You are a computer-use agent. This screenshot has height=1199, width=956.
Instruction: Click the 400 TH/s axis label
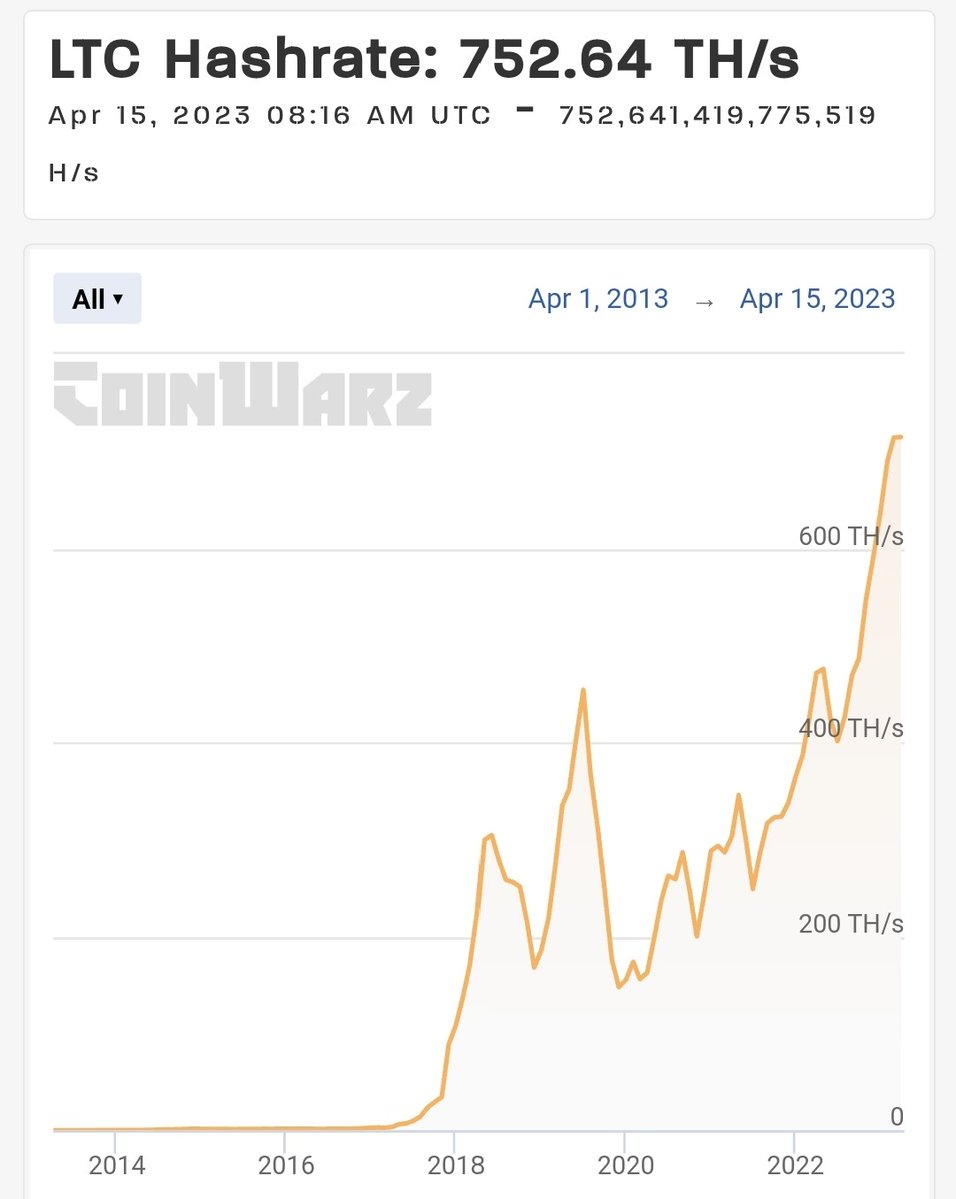(850, 728)
